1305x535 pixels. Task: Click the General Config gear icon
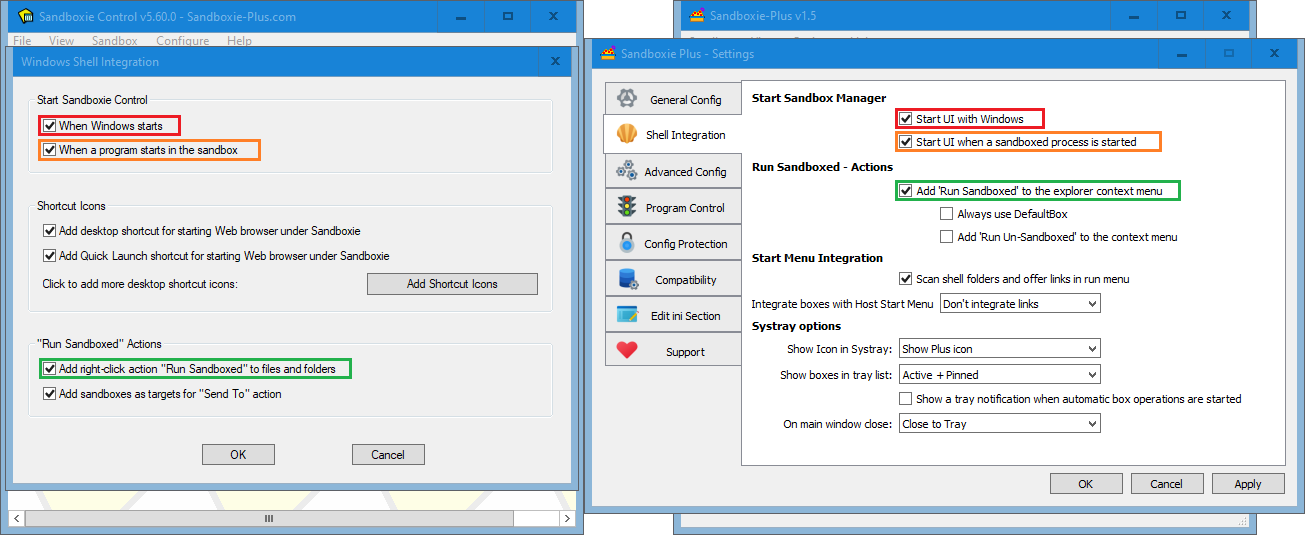tap(627, 99)
